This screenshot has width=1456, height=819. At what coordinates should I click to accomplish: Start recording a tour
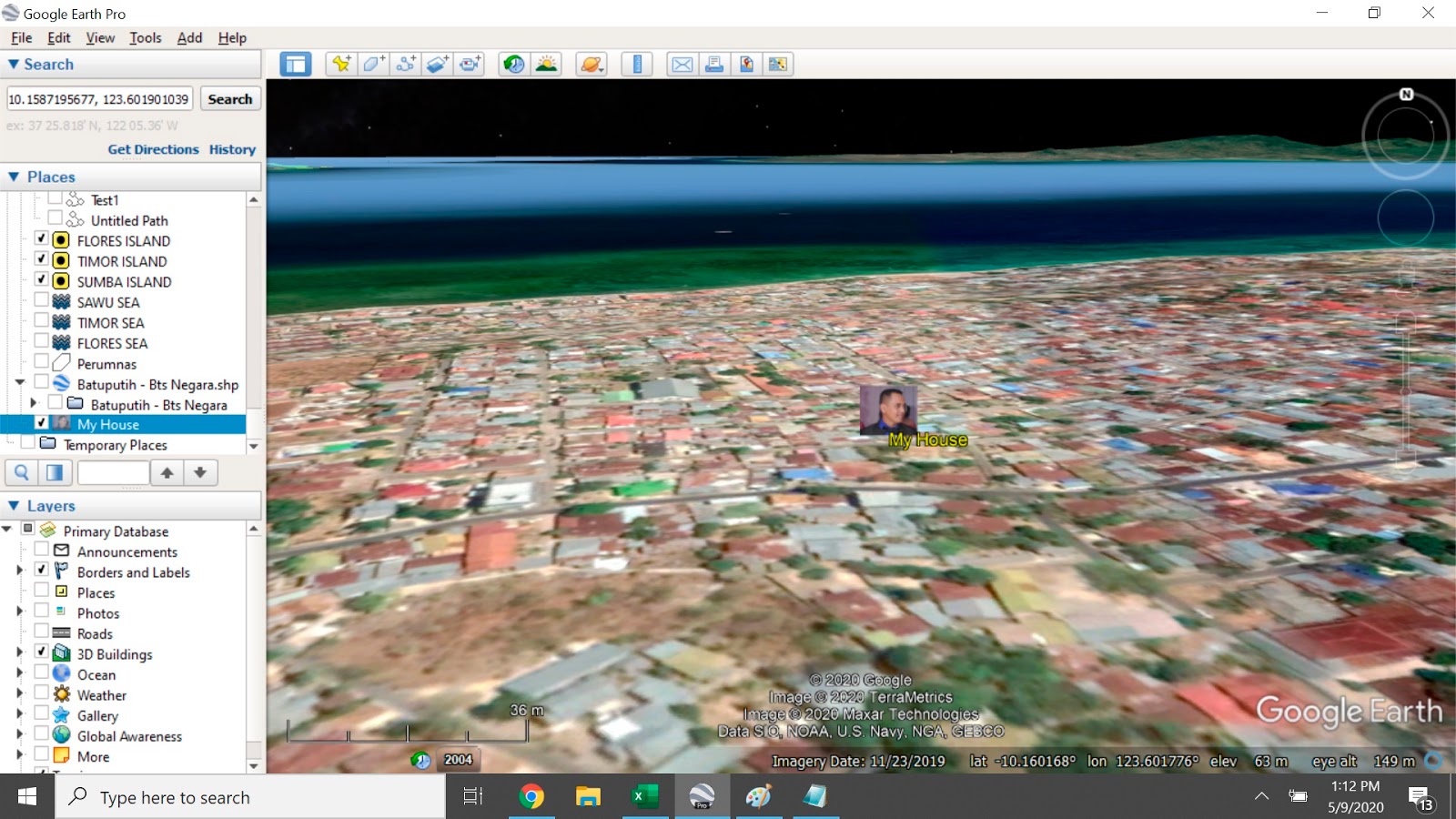tap(470, 64)
